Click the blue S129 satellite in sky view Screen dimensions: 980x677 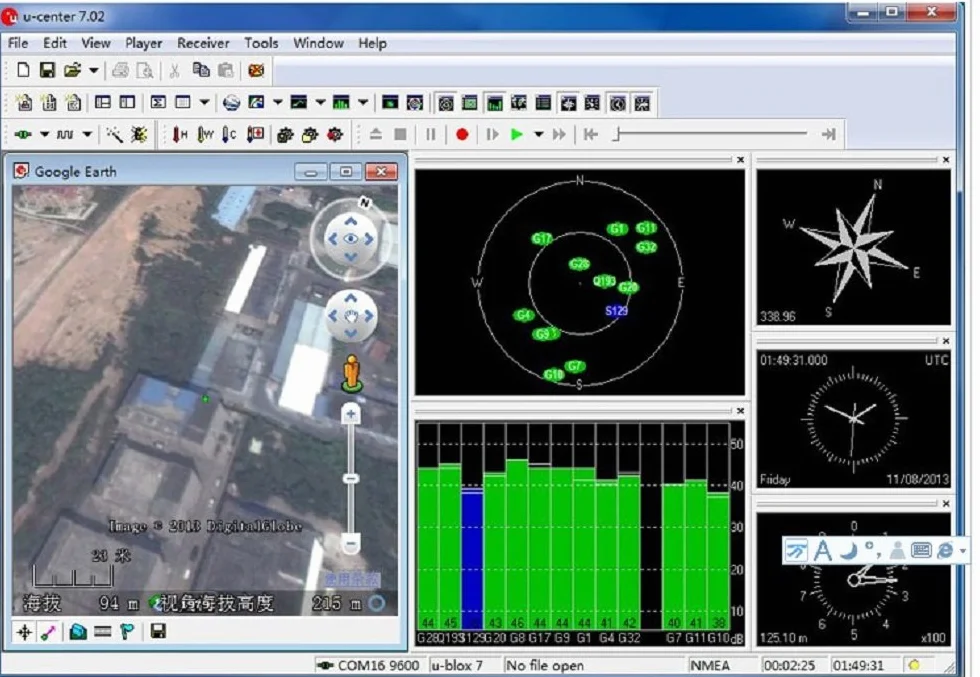point(616,311)
